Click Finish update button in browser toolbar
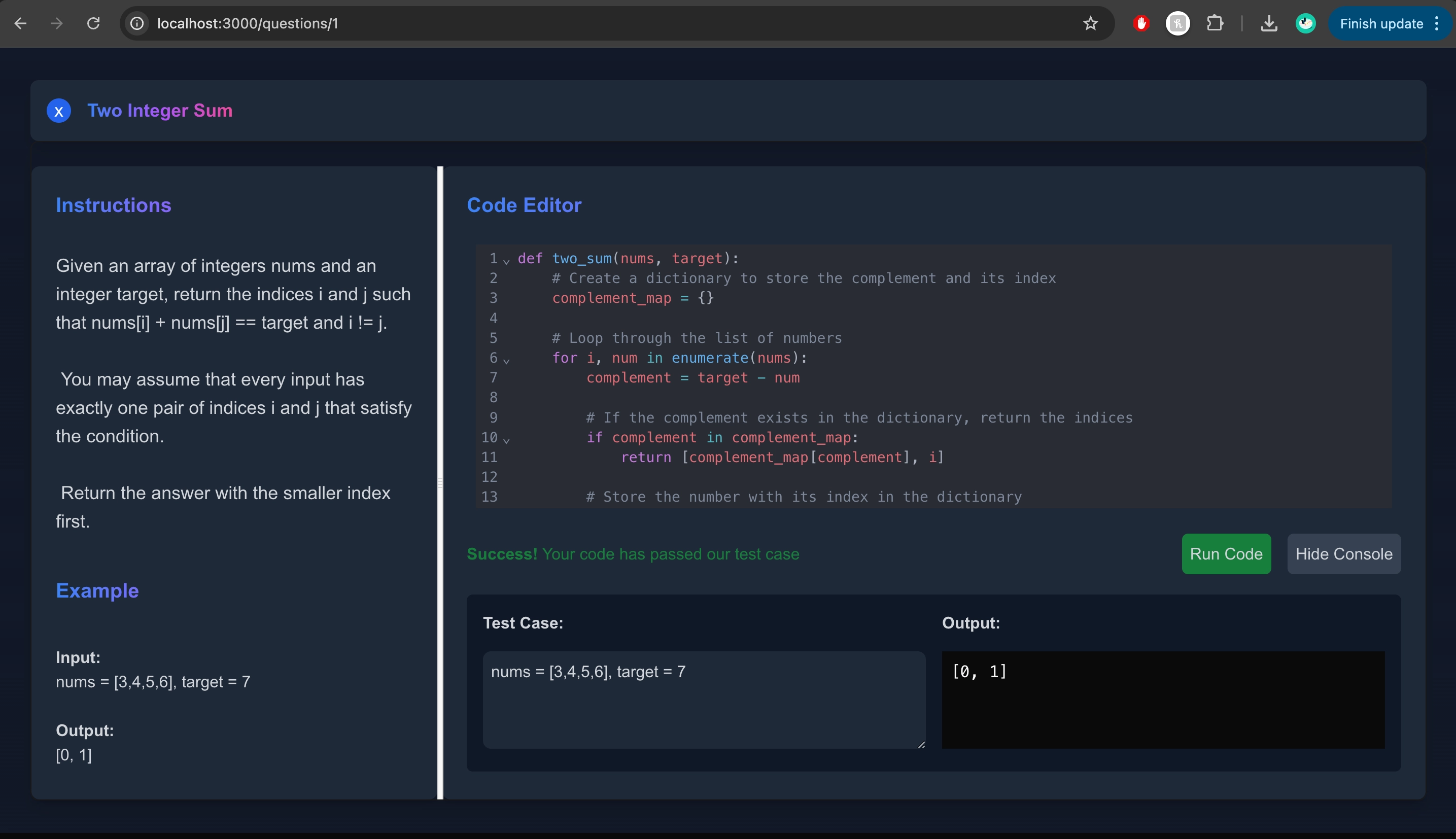This screenshot has width=1456, height=839. (x=1381, y=24)
